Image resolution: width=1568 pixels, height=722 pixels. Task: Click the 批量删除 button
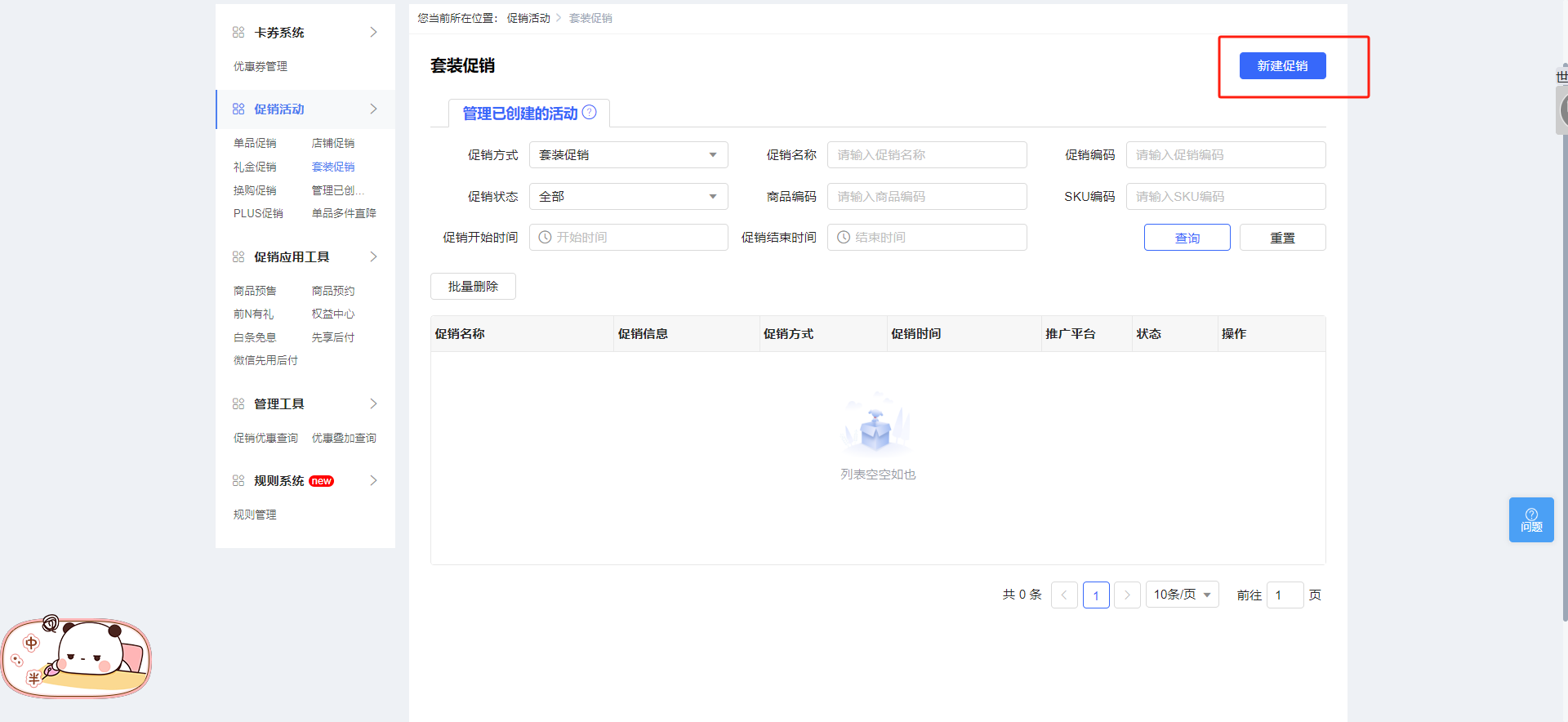pos(473,287)
